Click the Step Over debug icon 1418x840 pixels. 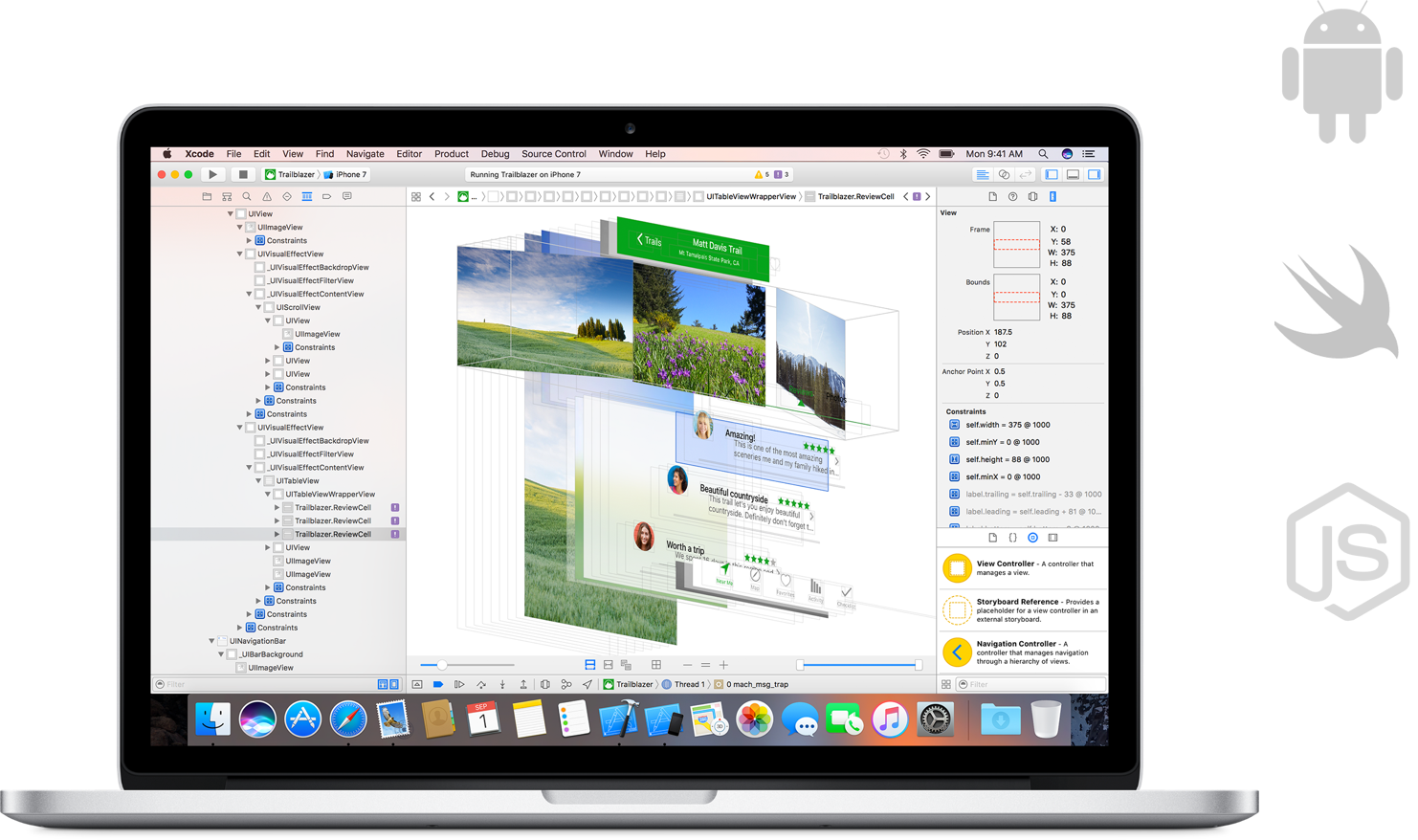pyautogui.click(x=481, y=684)
